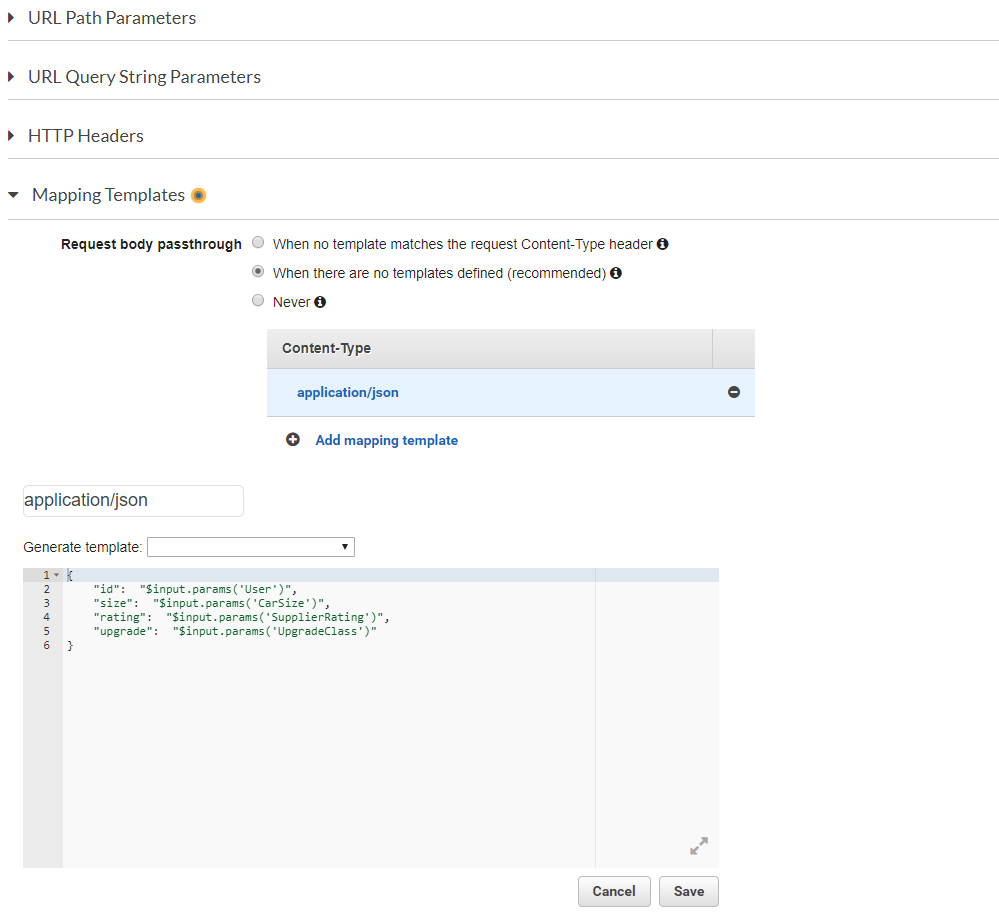The height and width of the screenshot is (914, 999).
Task: Open the Generate template dropdown
Action: pos(251,547)
